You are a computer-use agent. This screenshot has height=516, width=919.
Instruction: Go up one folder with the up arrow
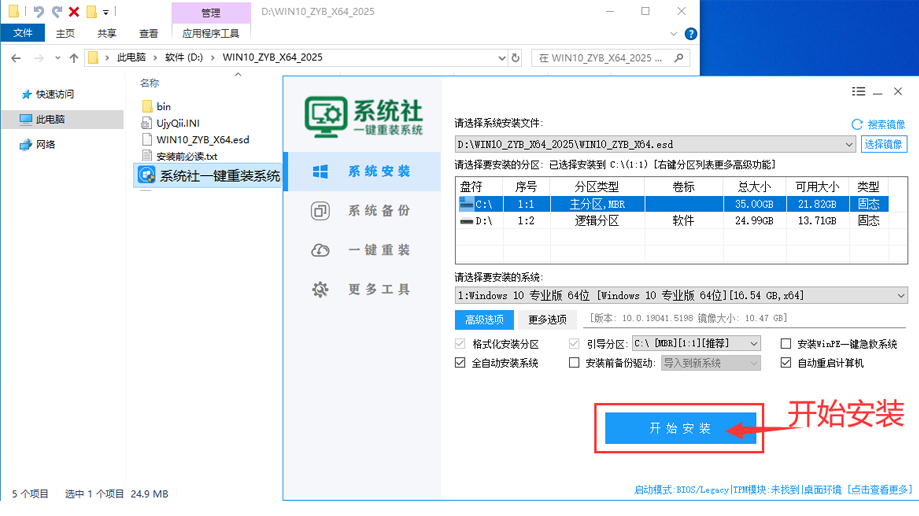(x=74, y=58)
